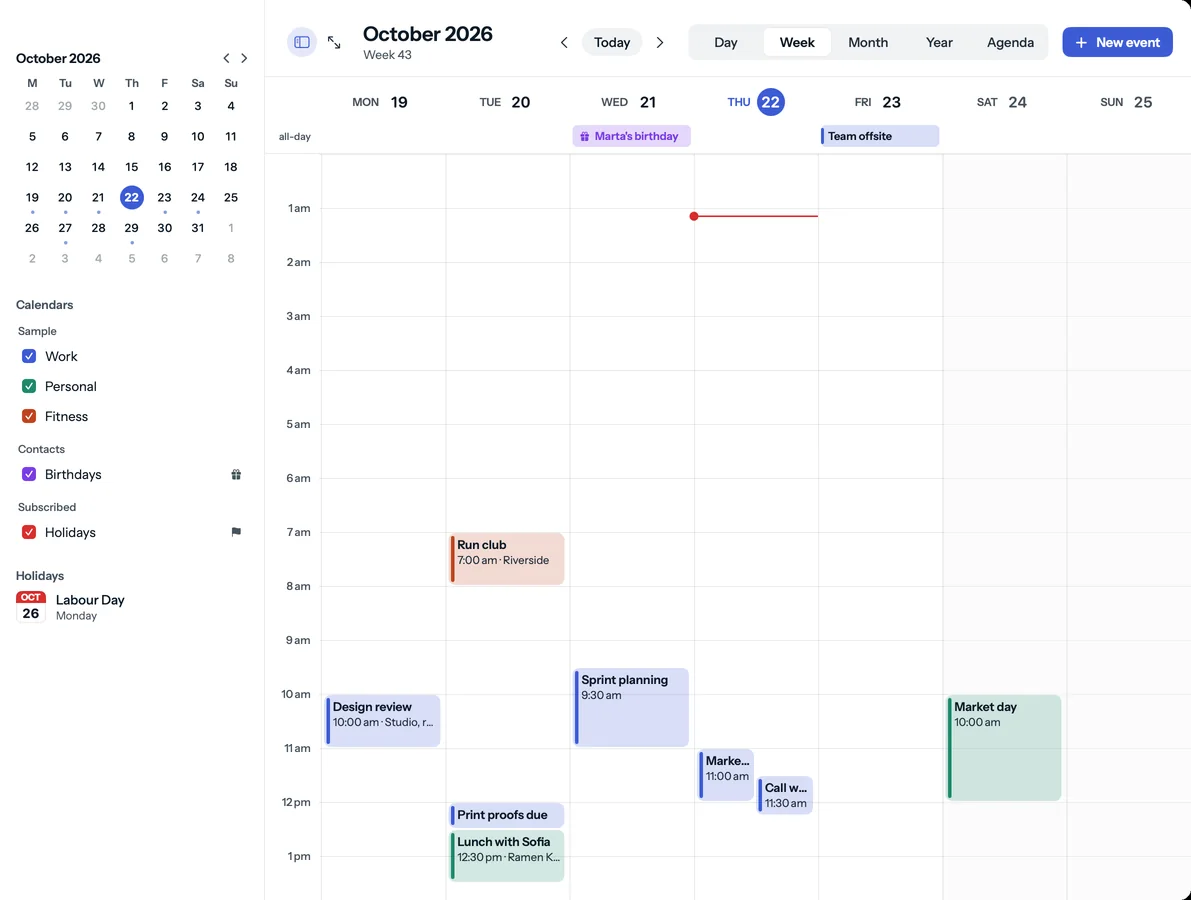Uncheck the Work calendar
1191x900 pixels.
coord(29,356)
